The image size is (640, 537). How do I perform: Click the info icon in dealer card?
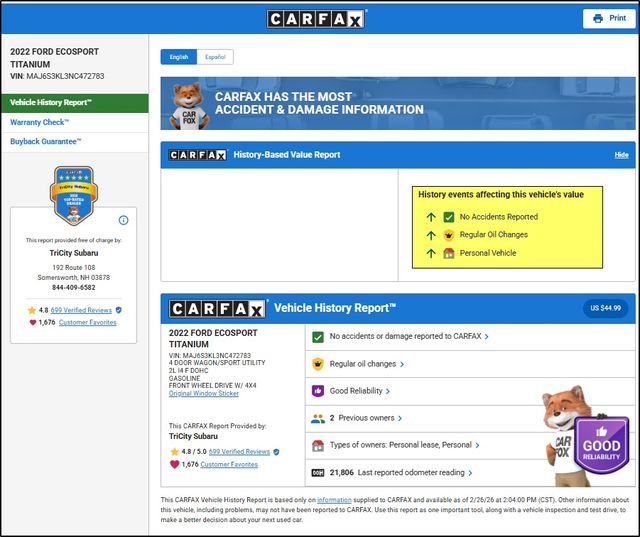(x=123, y=220)
